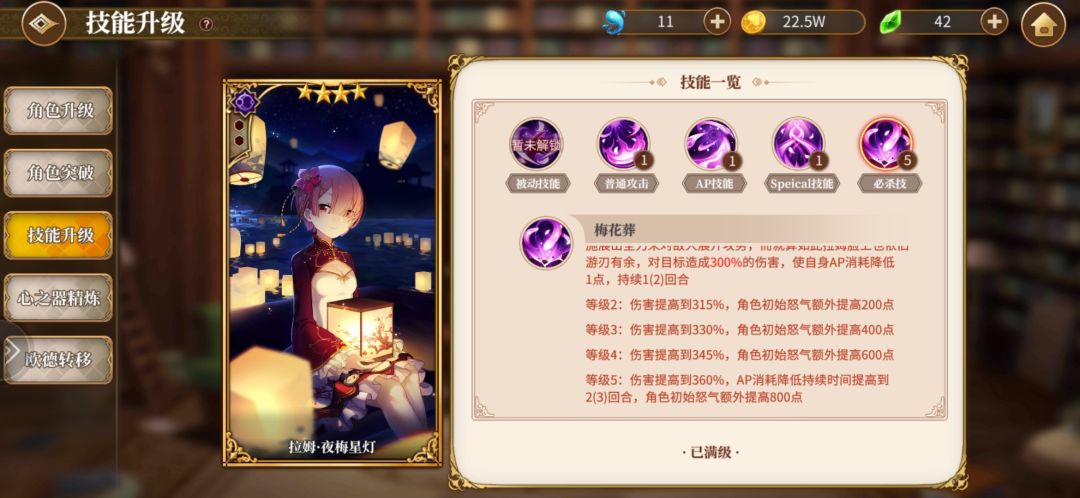
Task: Open the 心之器精炼 tab
Action: (x=59, y=298)
